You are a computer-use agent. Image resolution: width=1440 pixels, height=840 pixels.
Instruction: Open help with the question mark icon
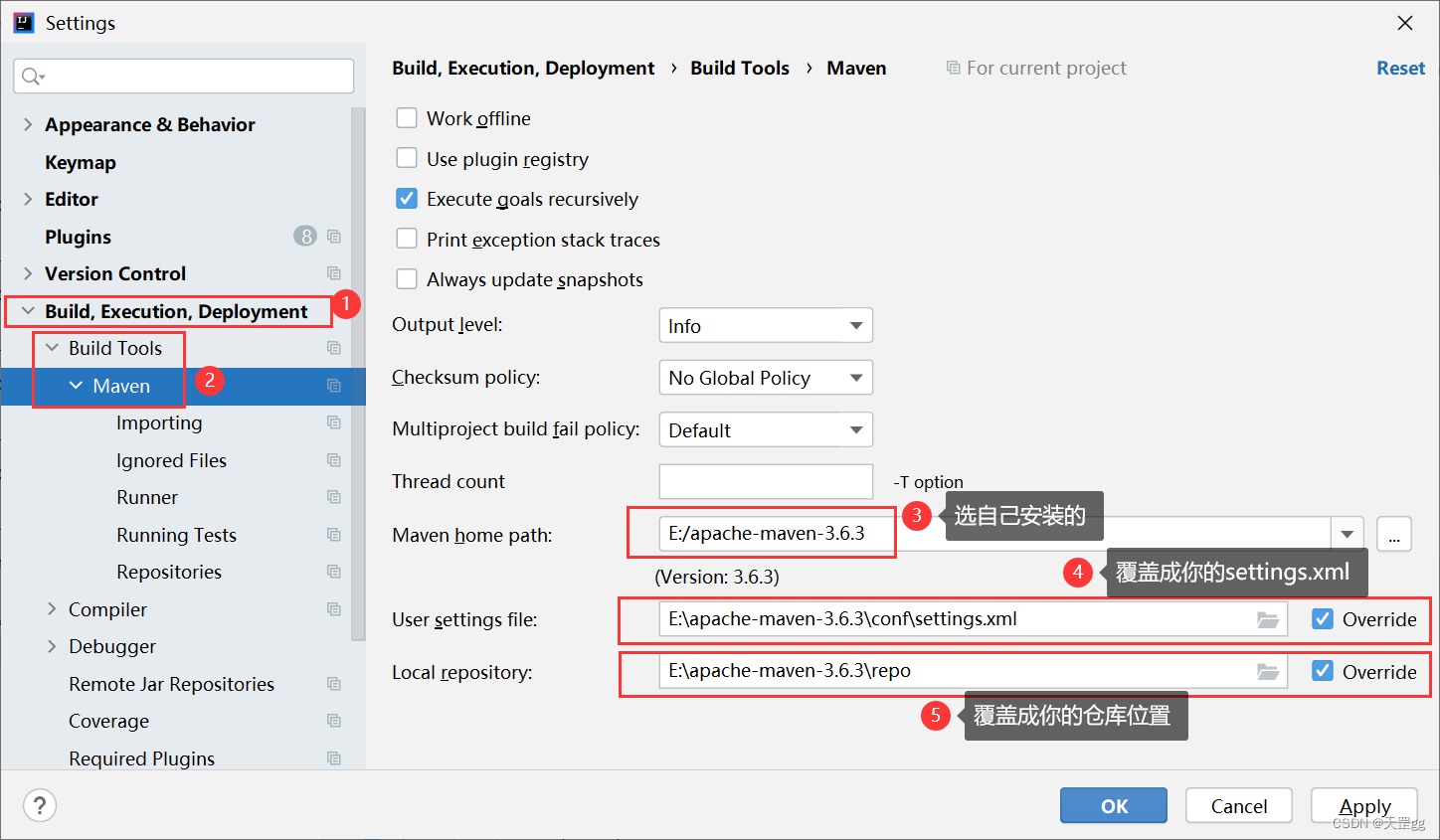40,805
